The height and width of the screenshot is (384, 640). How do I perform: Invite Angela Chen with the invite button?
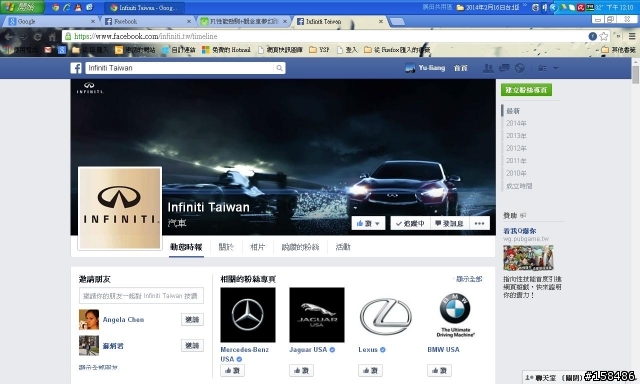(192, 320)
